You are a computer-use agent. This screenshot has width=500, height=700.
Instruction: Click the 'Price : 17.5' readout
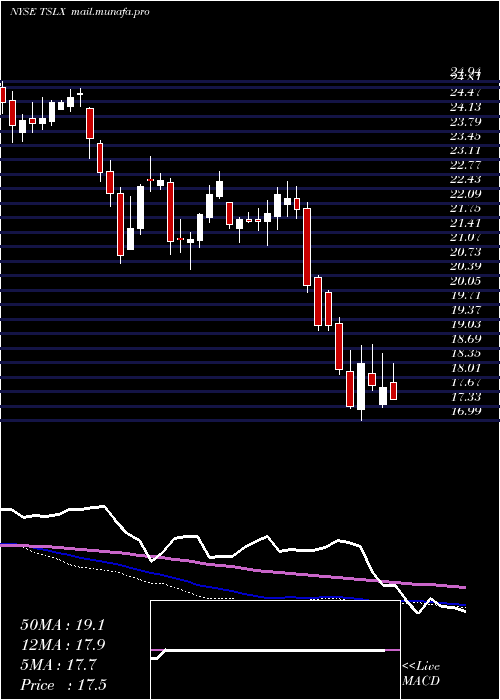pos(63,686)
